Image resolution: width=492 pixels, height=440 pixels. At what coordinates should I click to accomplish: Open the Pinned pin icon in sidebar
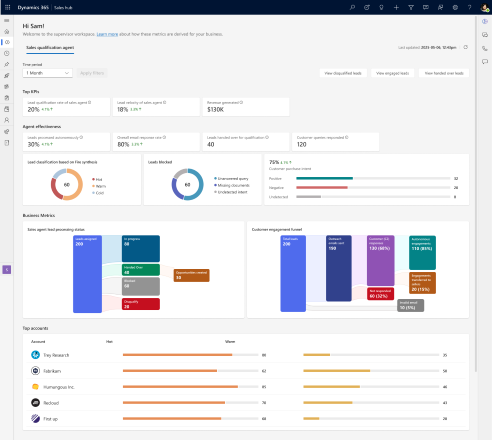point(7,64)
